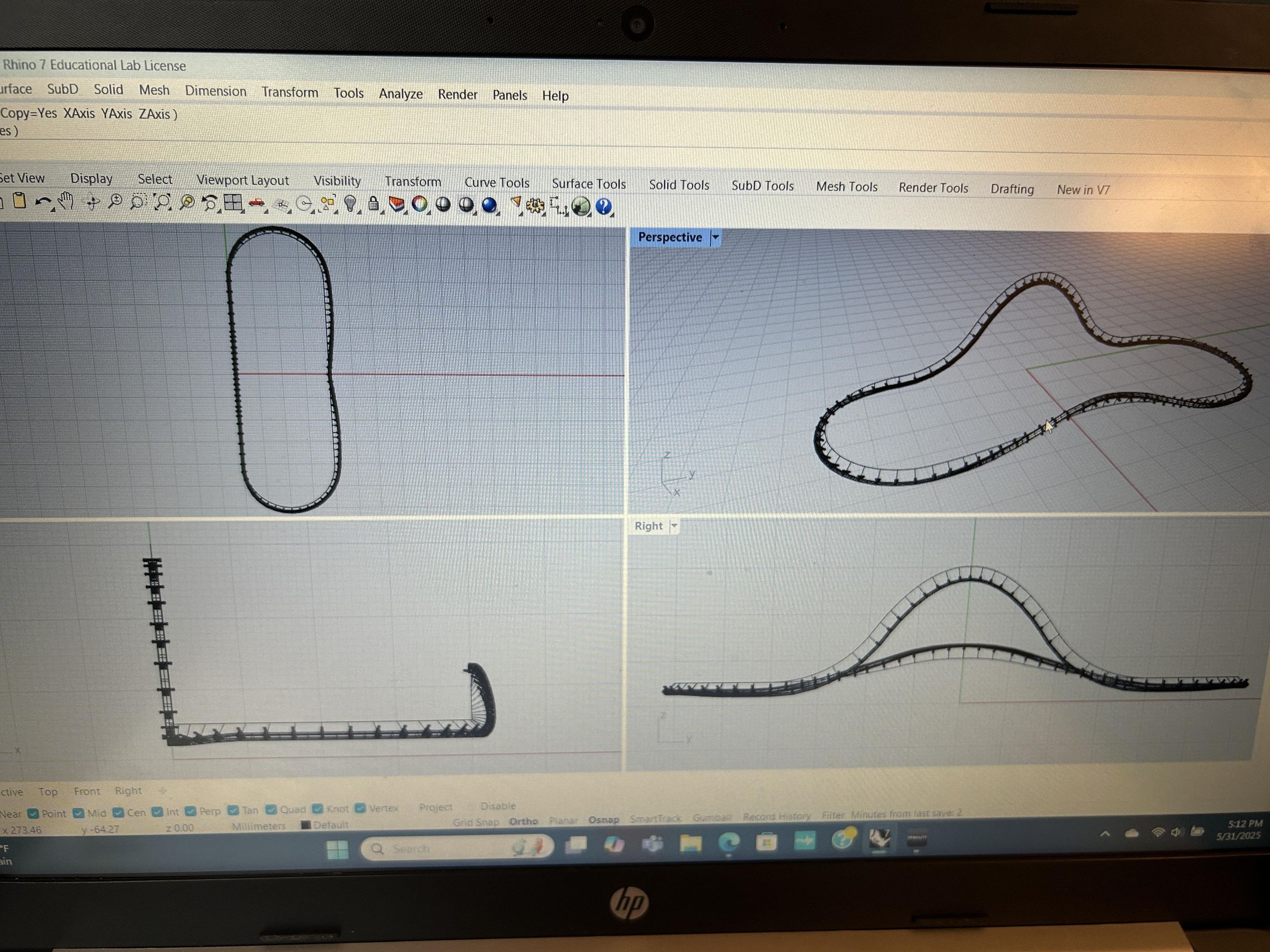Toggle Ortho in the status bar
Image resolution: width=1270 pixels, height=952 pixels.
(523, 821)
